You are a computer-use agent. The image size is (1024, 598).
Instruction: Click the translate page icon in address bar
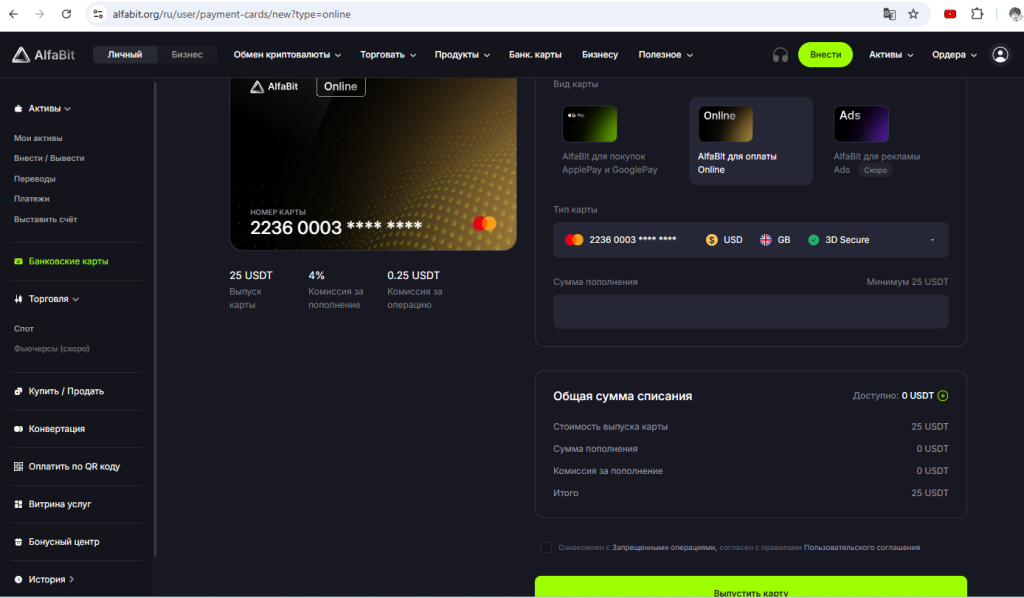(x=889, y=14)
